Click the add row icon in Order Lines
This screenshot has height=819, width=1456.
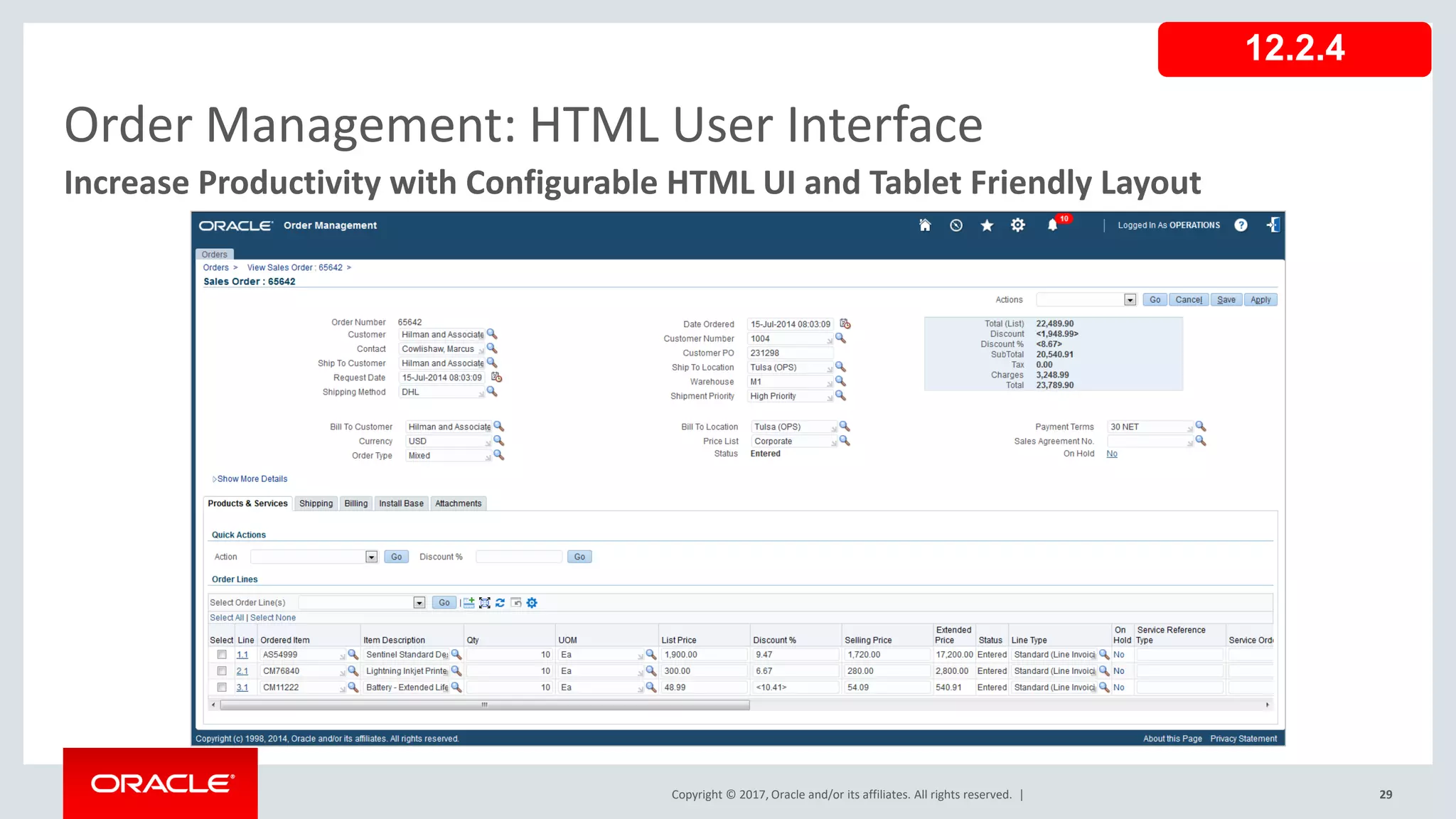tap(469, 603)
